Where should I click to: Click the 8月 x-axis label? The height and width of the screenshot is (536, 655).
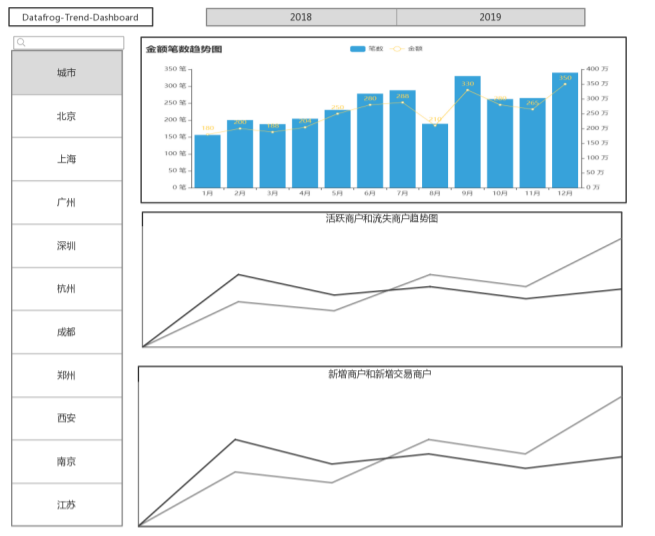[435, 193]
